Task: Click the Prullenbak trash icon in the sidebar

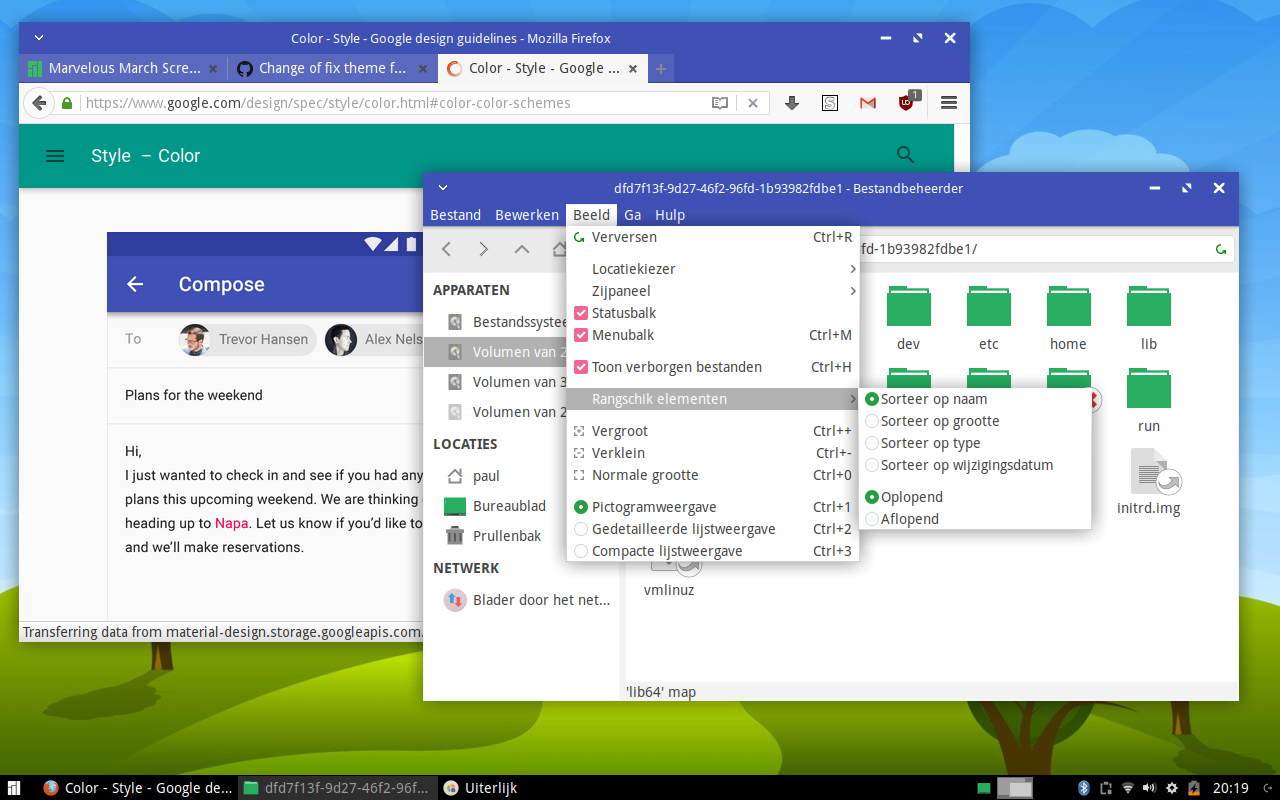Action: [x=455, y=536]
